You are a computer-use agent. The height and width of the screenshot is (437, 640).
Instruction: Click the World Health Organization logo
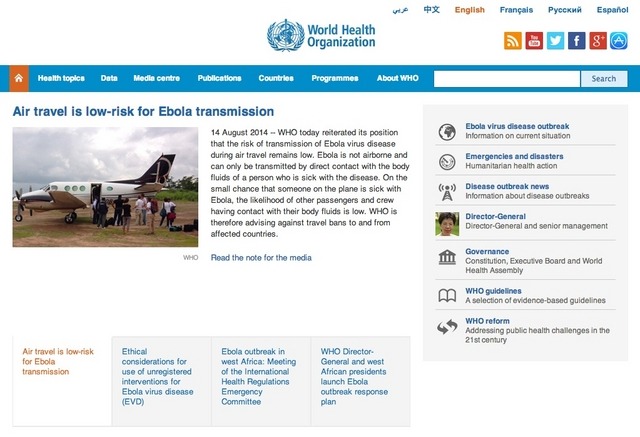click(x=321, y=36)
